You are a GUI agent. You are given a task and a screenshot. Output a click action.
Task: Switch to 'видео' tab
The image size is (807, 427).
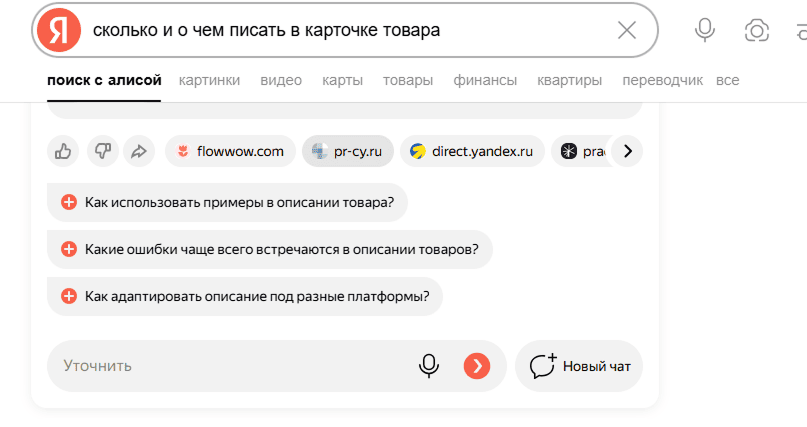tap(281, 80)
